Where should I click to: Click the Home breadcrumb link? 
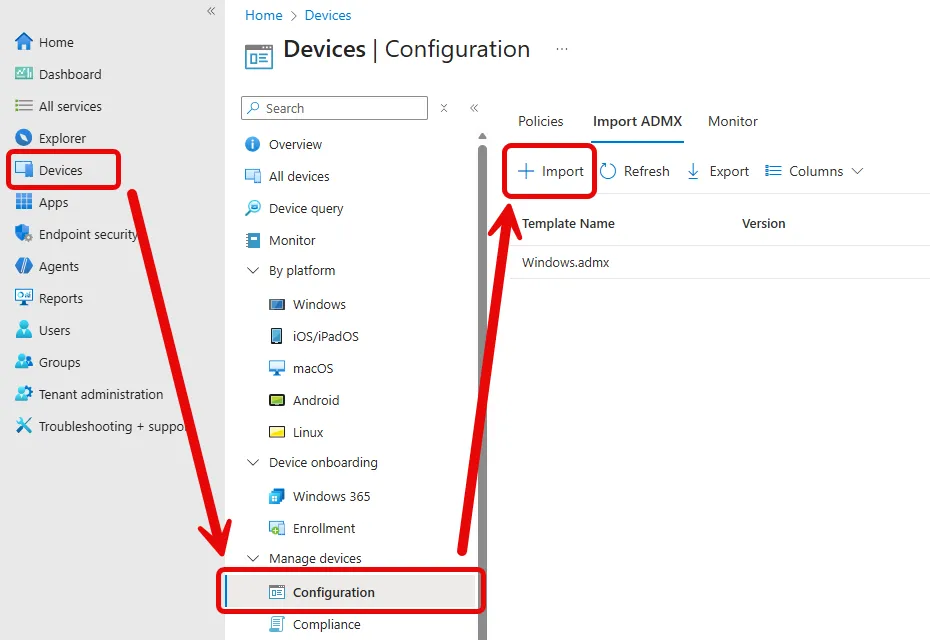click(x=263, y=15)
